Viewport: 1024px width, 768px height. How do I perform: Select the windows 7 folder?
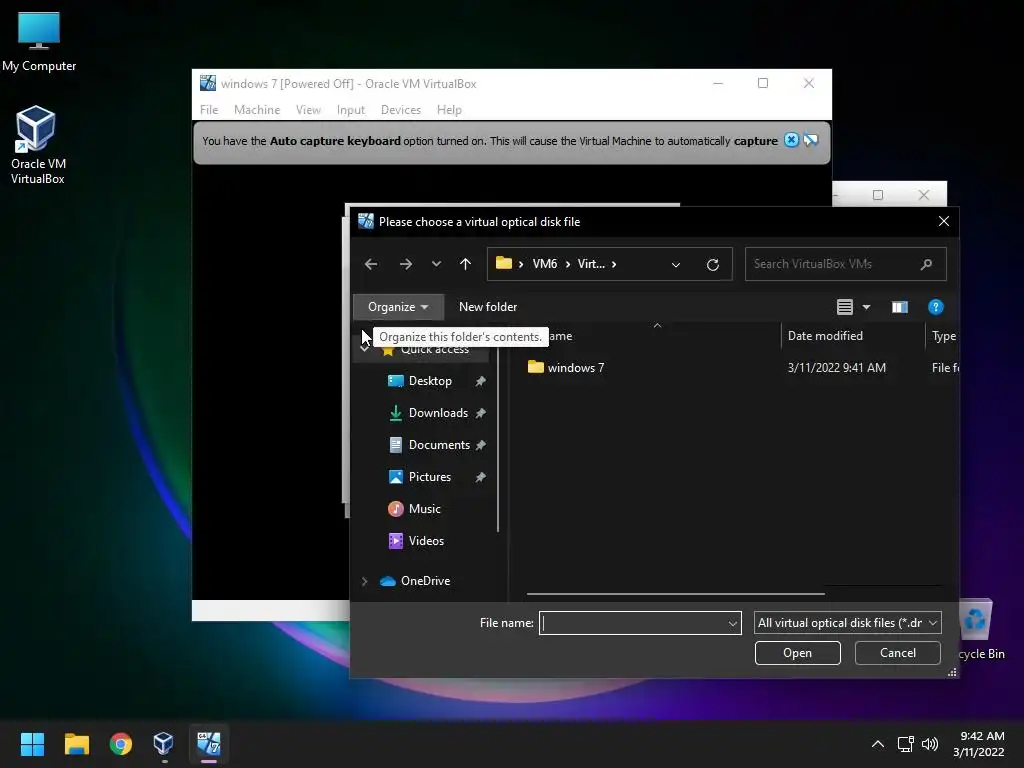[x=566, y=368]
